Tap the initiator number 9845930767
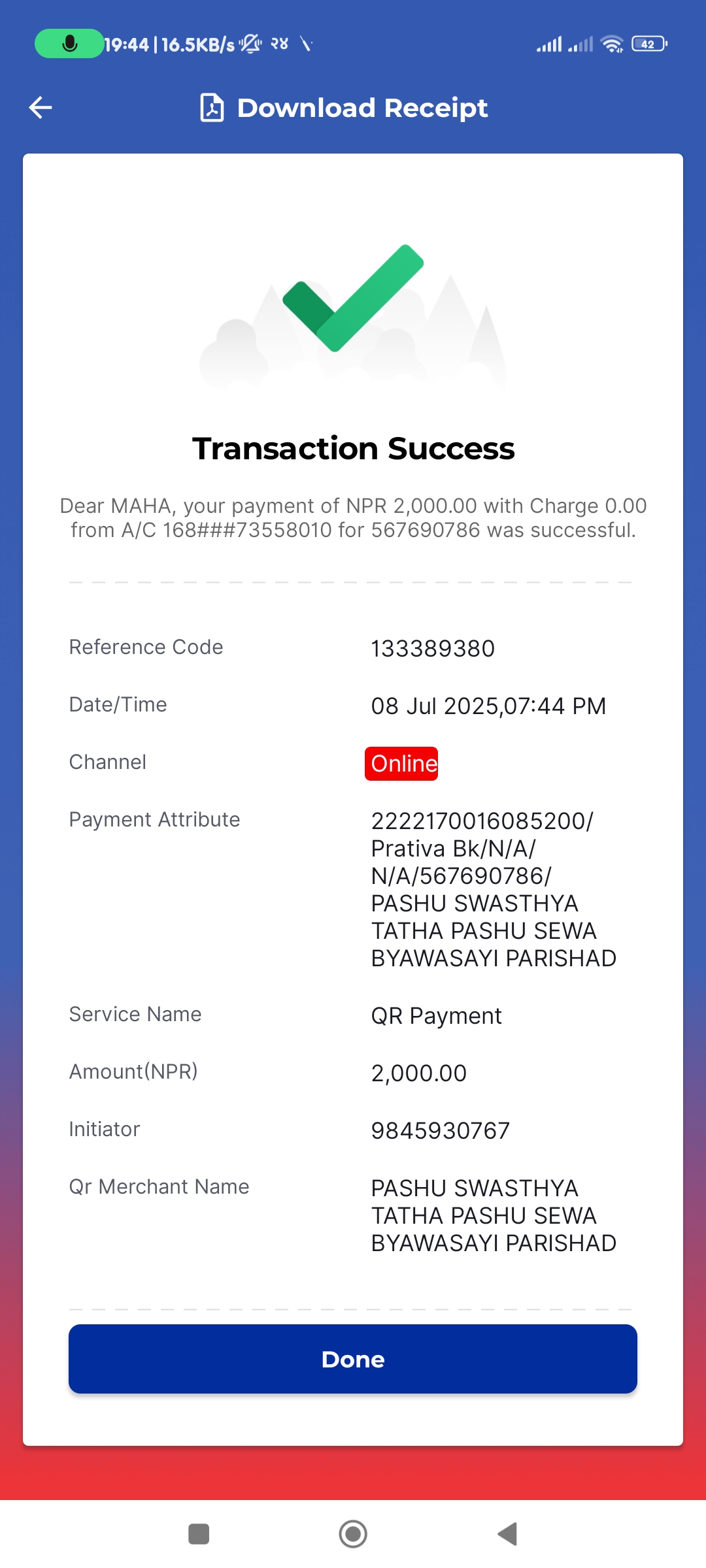Screen dimensions: 706x1568 pyautogui.click(x=441, y=1131)
